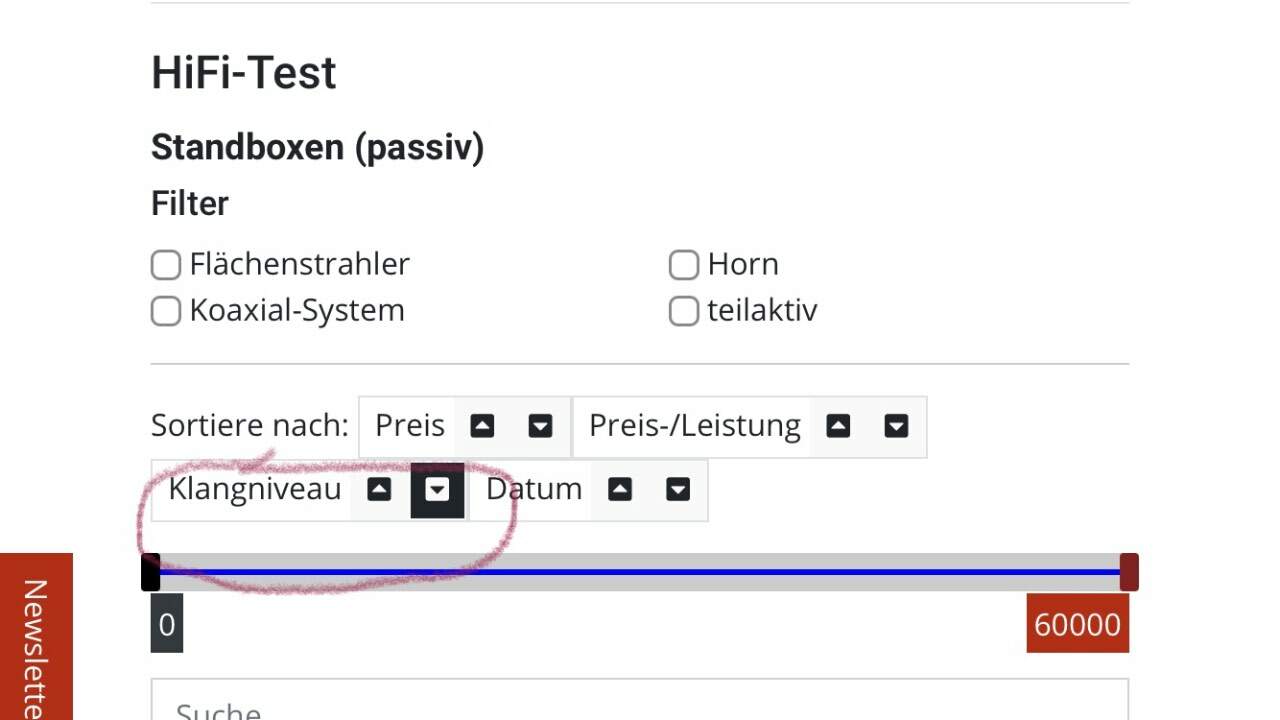The height and width of the screenshot is (720, 1280).
Task: Click the right red slider handle
Action: coord(1129,572)
